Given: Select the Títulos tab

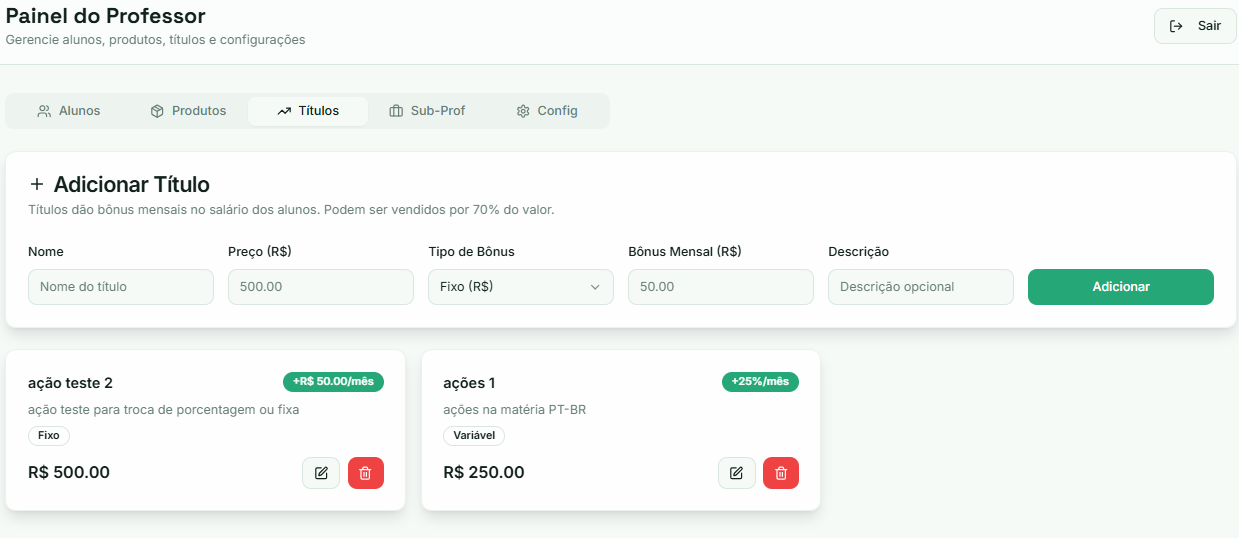Looking at the screenshot, I should pos(308,111).
